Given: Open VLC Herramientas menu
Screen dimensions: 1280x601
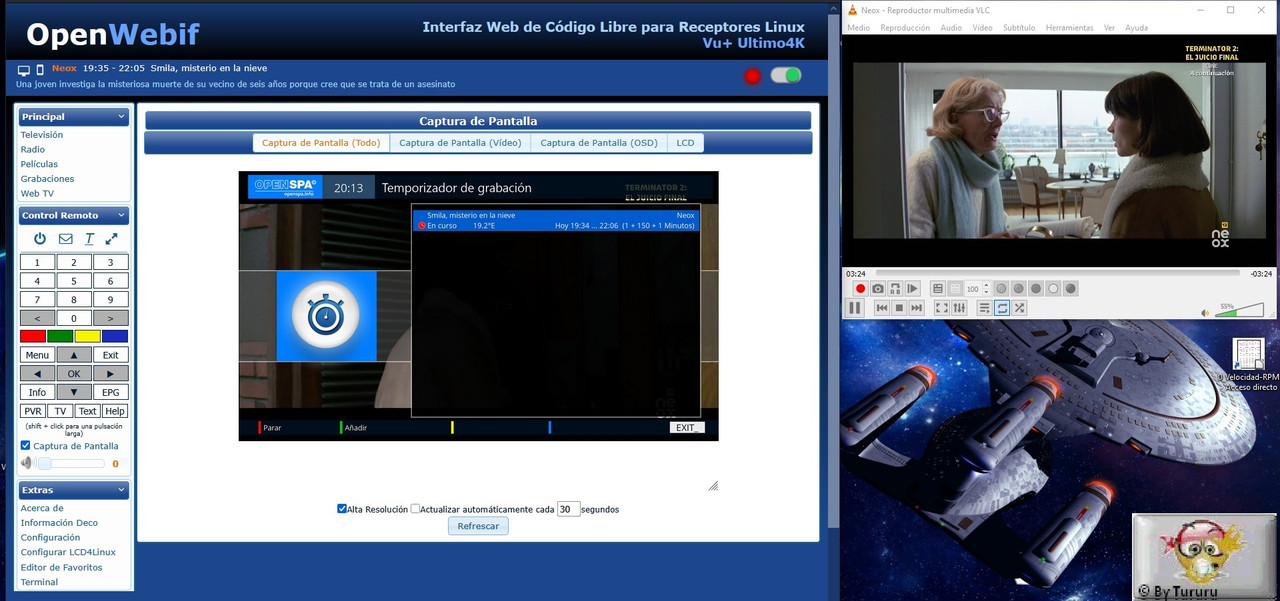Looking at the screenshot, I should (x=1069, y=28).
